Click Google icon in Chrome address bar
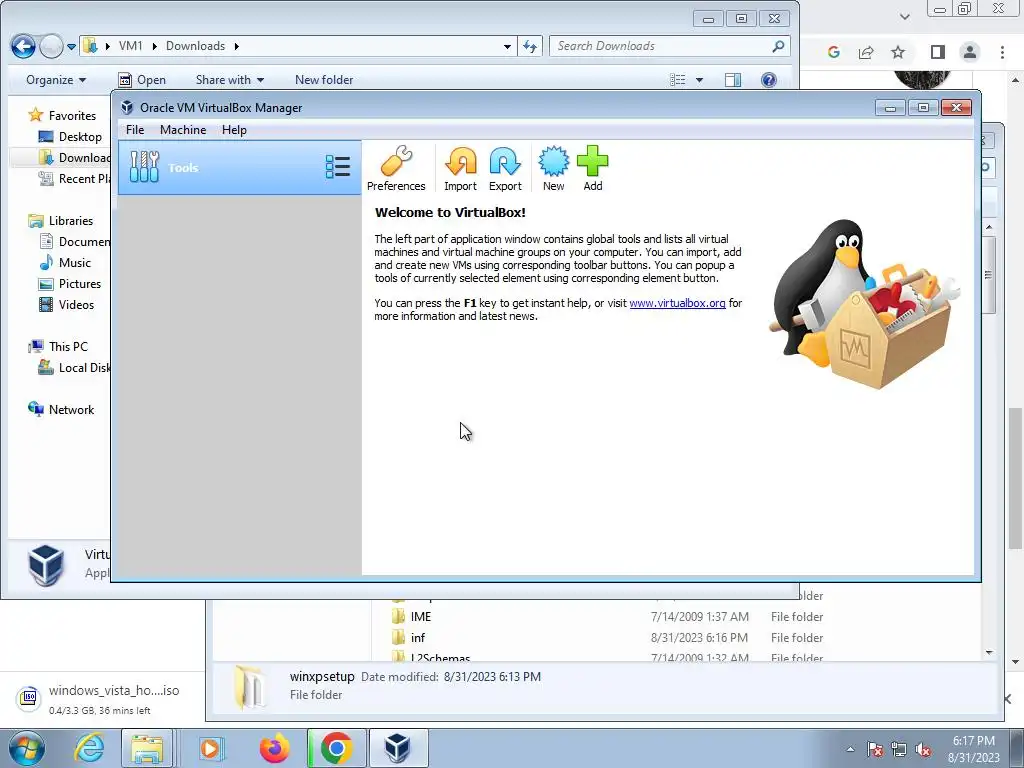The width and height of the screenshot is (1024, 768). point(833,52)
